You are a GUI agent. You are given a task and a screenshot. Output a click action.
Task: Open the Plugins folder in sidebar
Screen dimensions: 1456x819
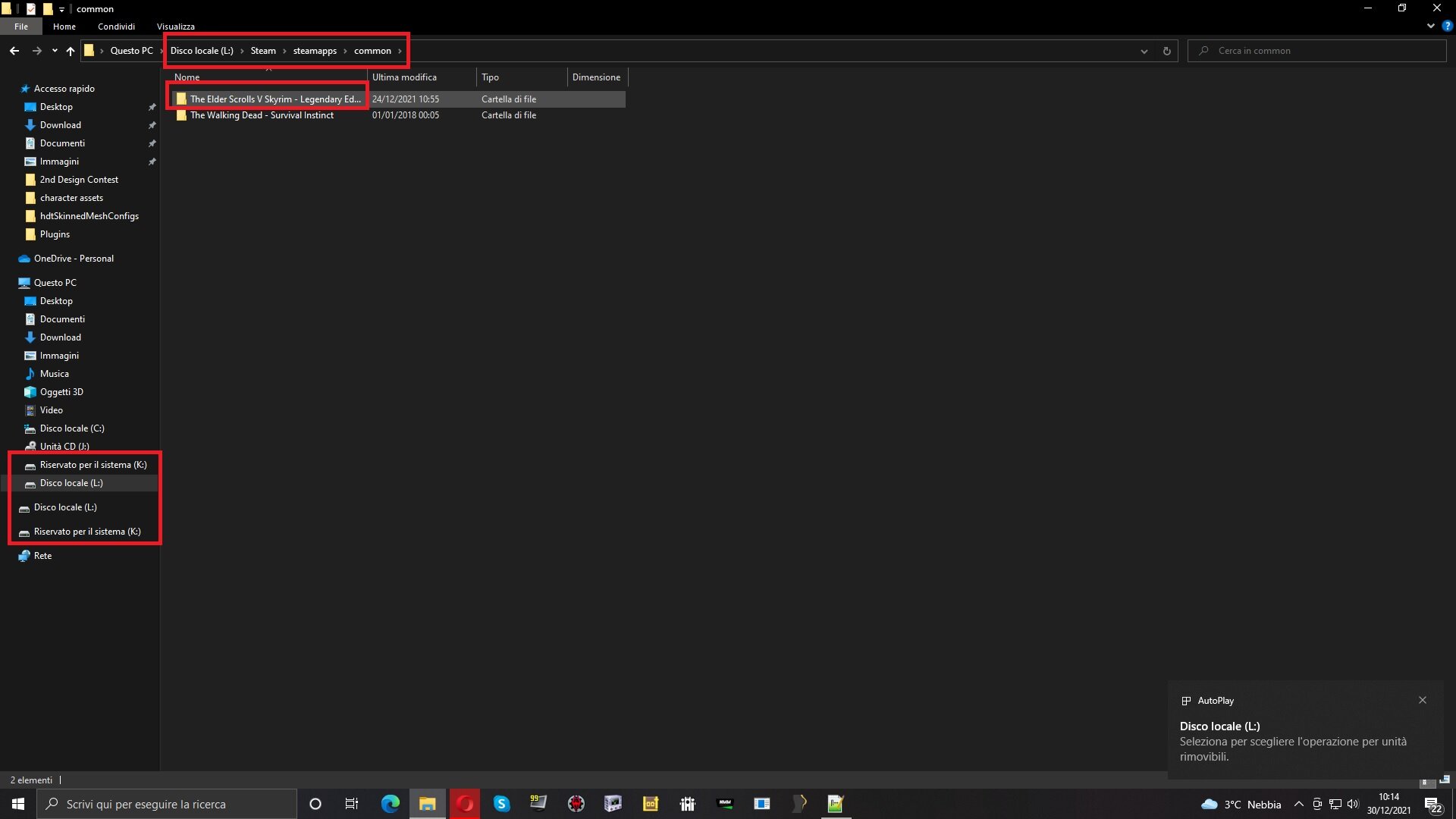click(55, 234)
